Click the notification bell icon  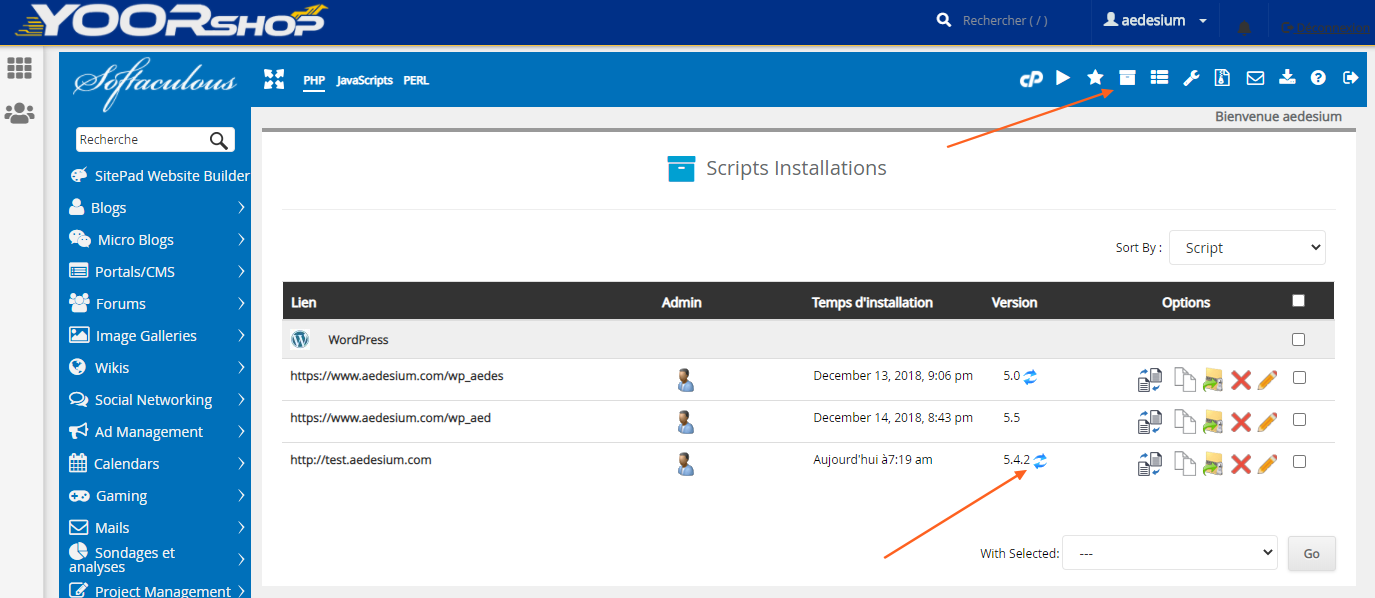point(1244,28)
